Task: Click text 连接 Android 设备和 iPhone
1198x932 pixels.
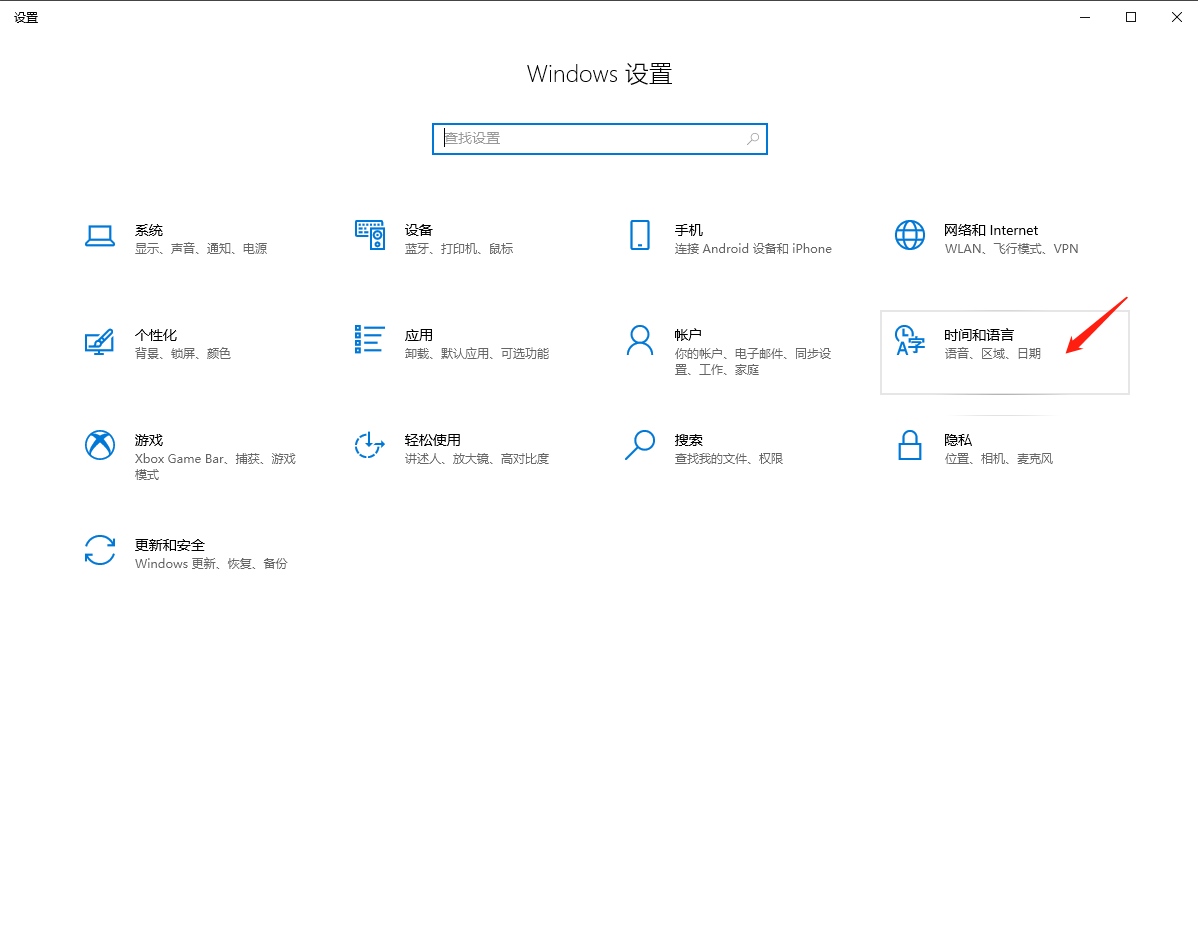Action: pos(753,248)
